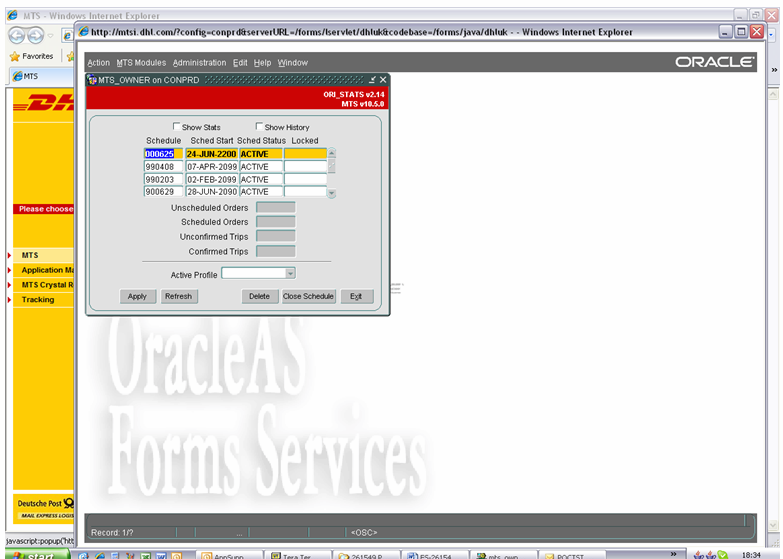Click the green system tray icon
Image resolution: width=783 pixels, height=559 pixels.
pyautogui.click(x=722, y=555)
